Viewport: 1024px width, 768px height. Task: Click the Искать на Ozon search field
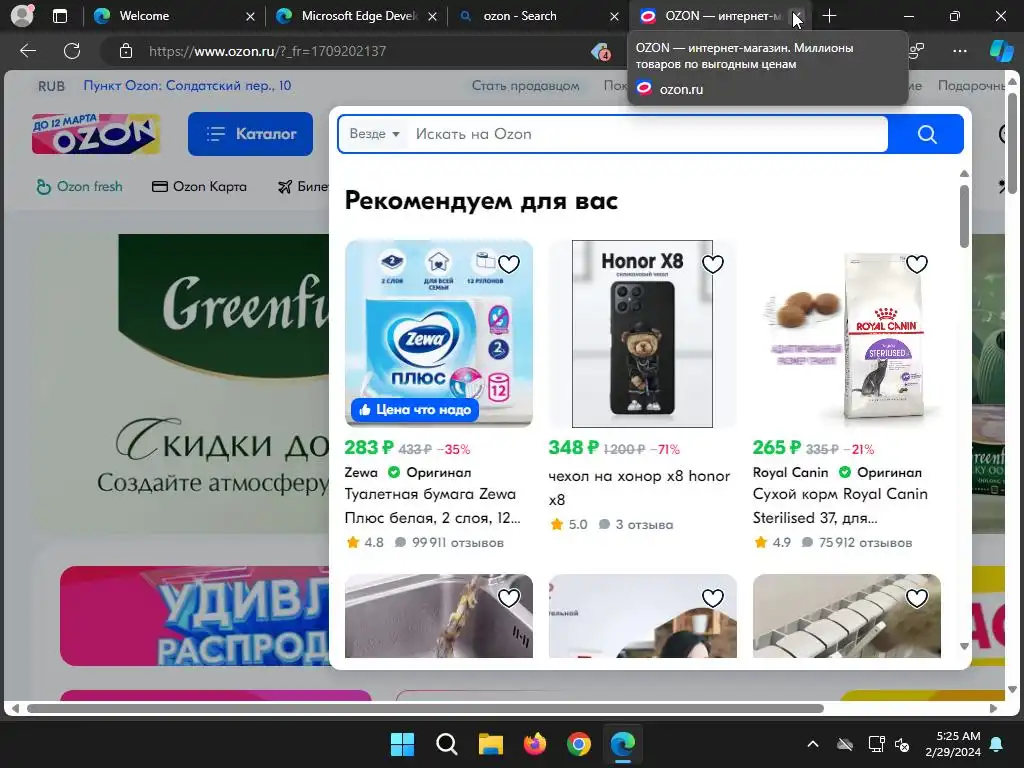(647, 134)
